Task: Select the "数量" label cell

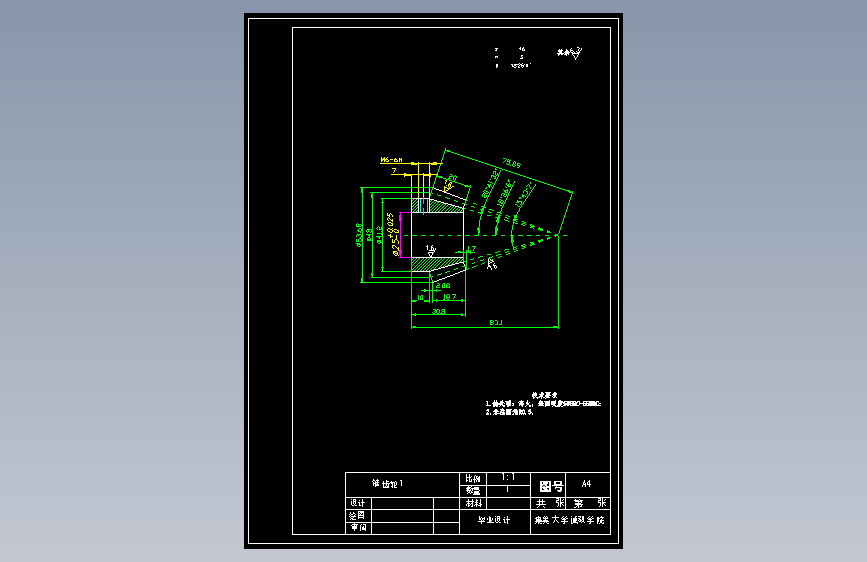Action: pos(473,491)
